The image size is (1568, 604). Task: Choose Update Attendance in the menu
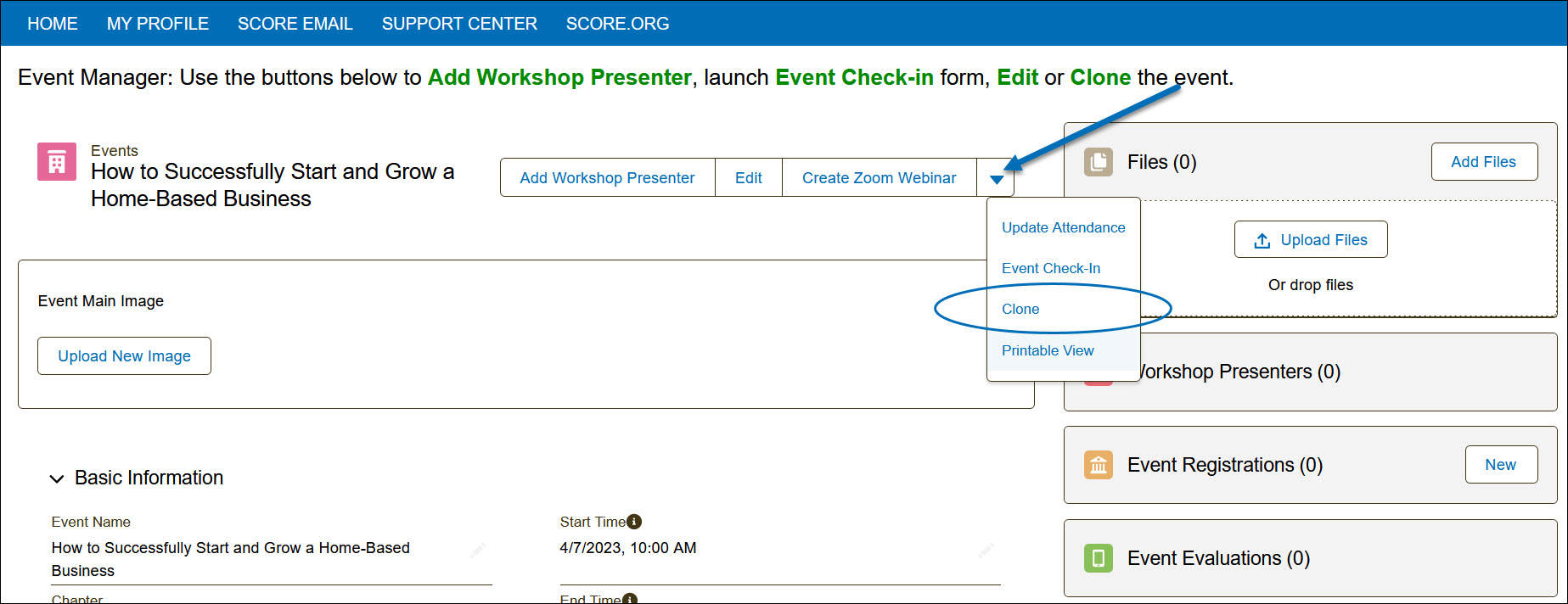pyautogui.click(x=1063, y=227)
